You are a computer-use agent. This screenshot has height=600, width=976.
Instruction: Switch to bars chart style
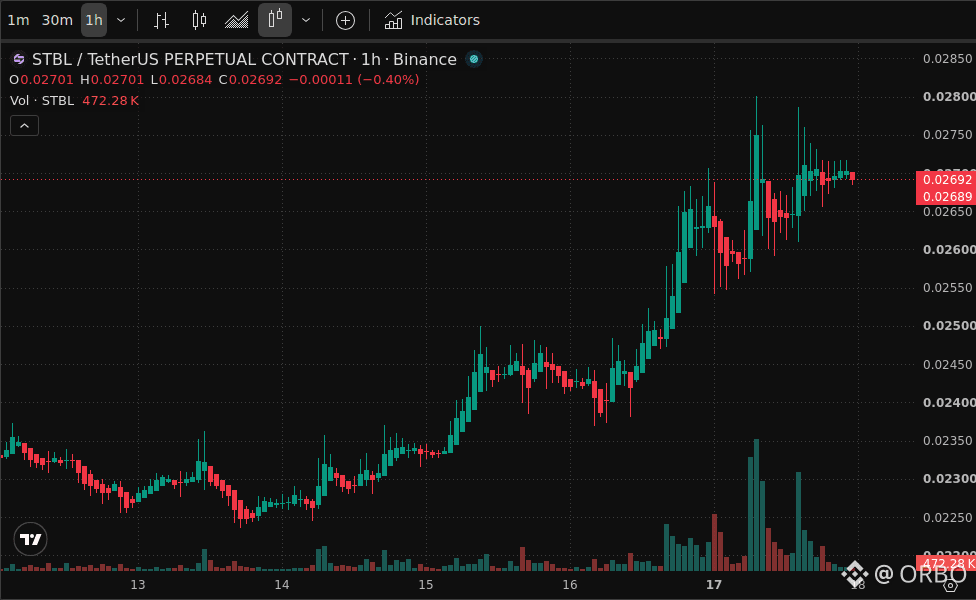click(161, 20)
